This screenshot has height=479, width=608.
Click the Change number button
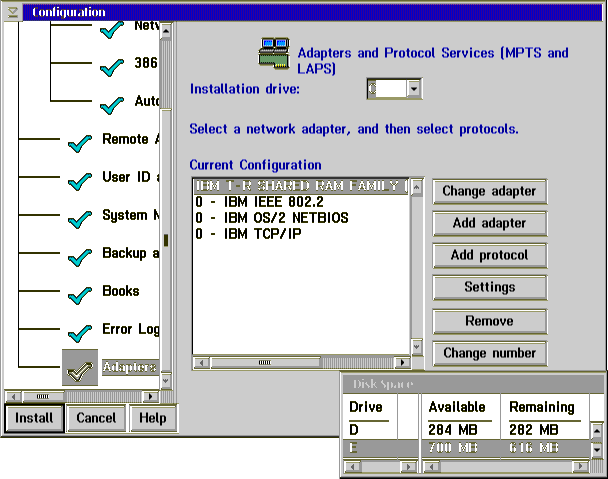tap(490, 353)
